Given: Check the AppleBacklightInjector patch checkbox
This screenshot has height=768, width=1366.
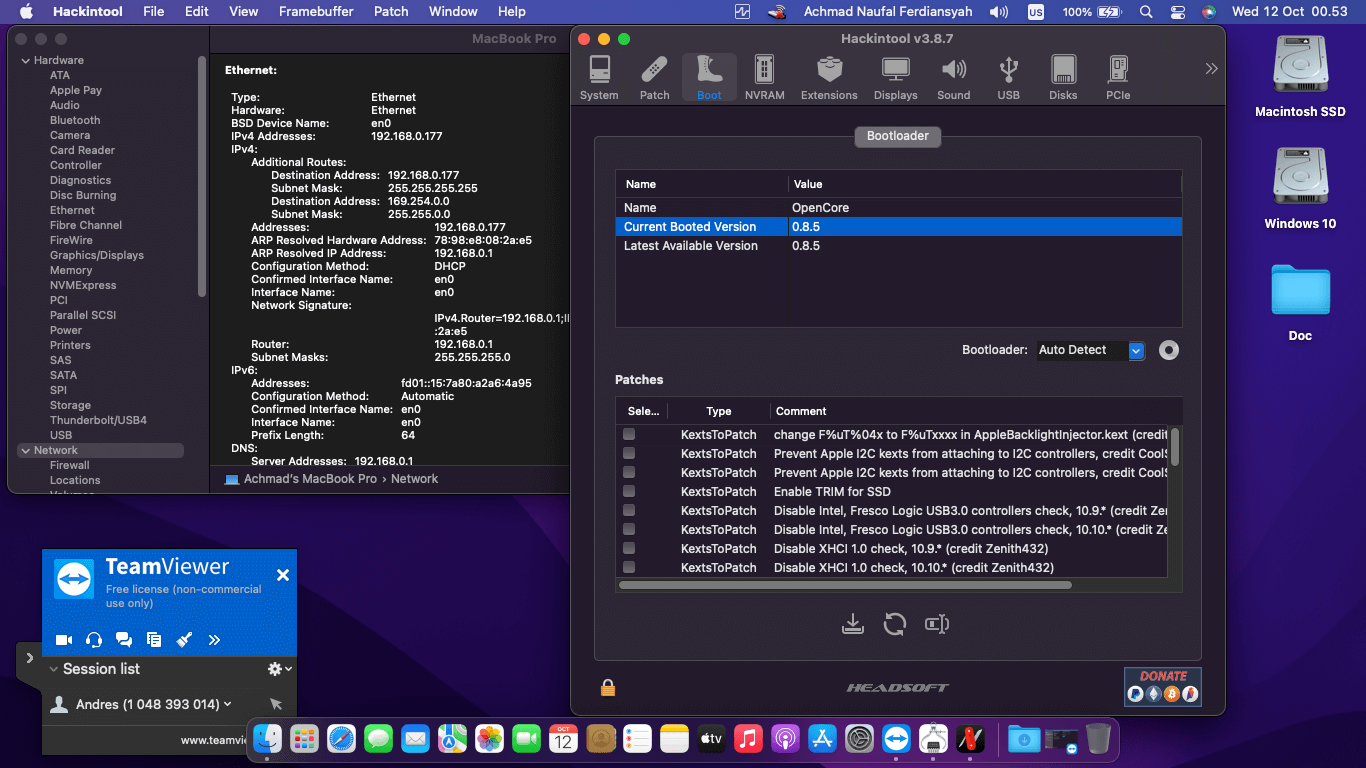Looking at the screenshot, I should (x=629, y=435).
